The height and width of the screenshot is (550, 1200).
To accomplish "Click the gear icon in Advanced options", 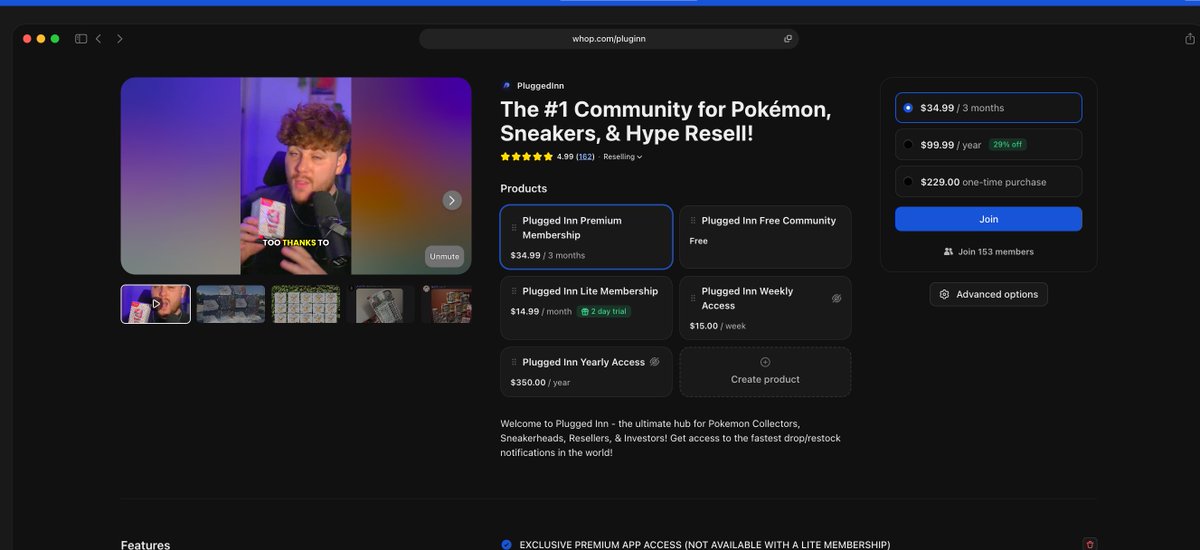I will [944, 294].
